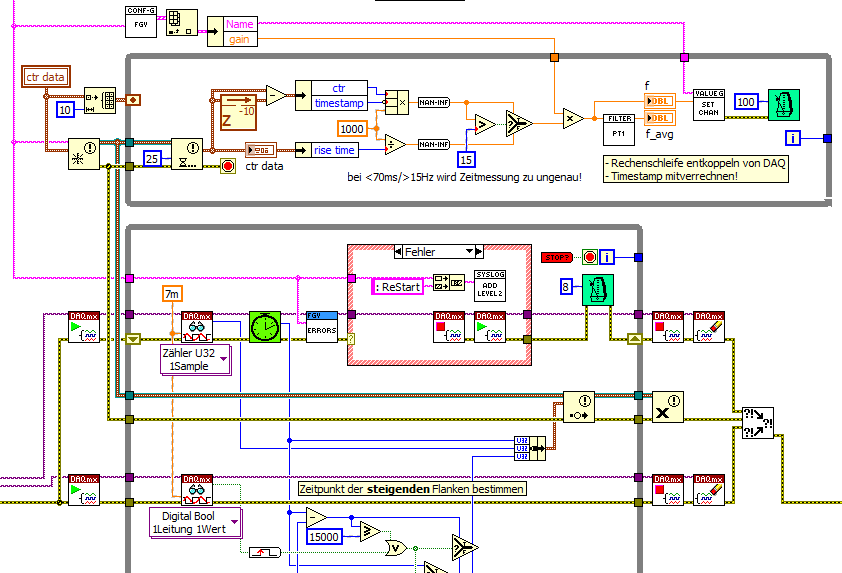
Task: Click the iteration terminal i below metronome 100
Action: click(792, 139)
